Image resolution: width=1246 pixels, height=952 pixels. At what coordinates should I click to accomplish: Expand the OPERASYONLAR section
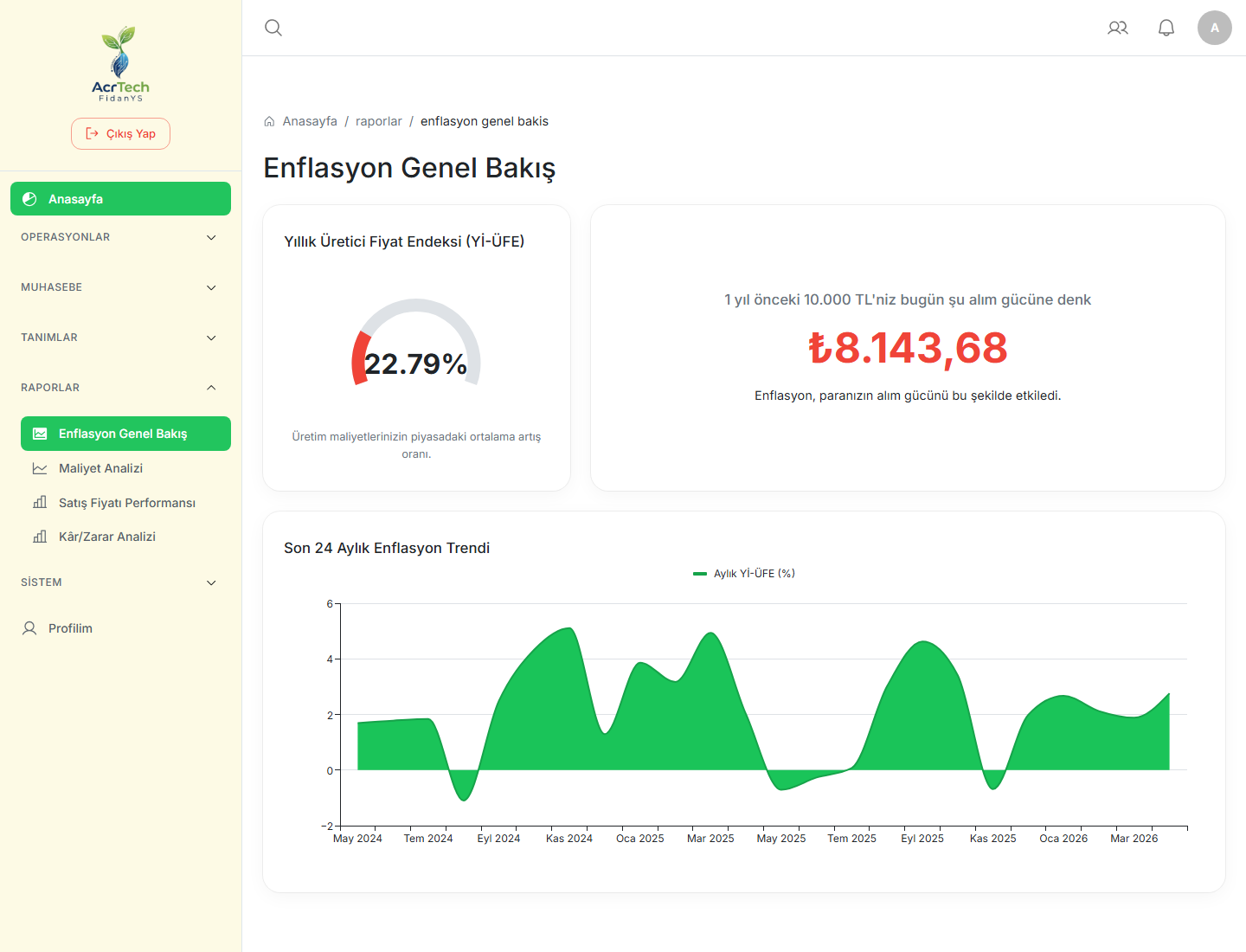coord(120,237)
